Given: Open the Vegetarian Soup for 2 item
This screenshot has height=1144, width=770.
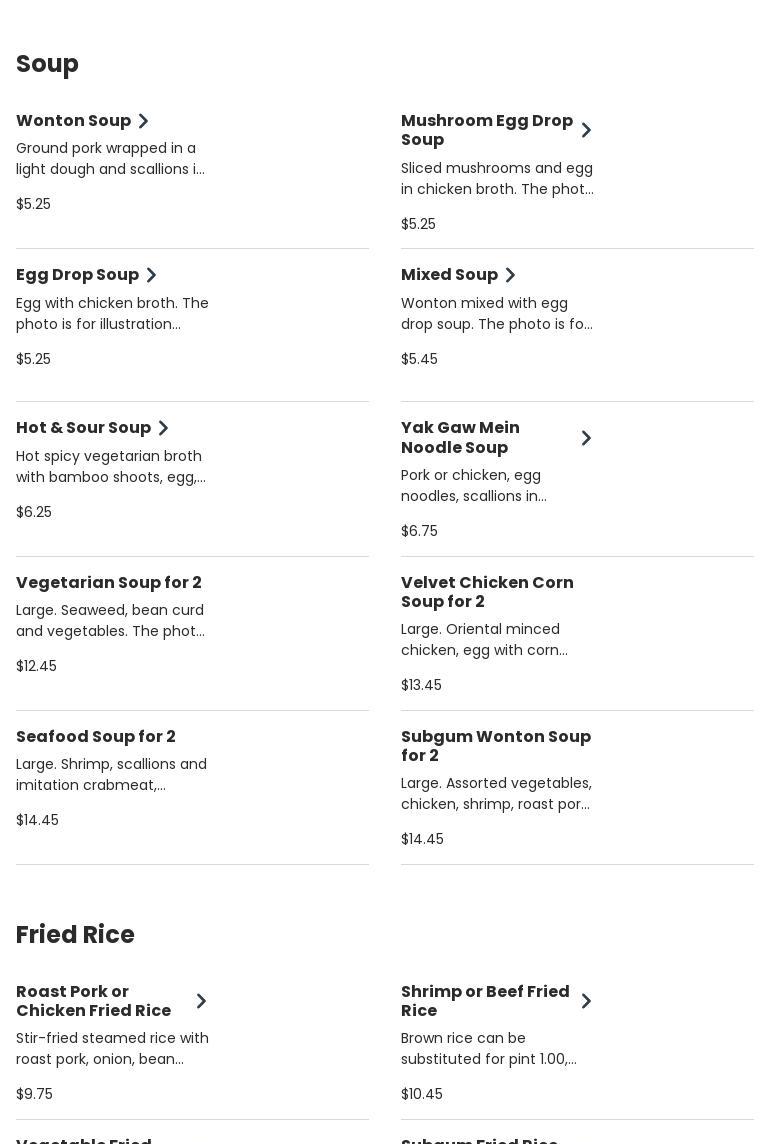Looking at the screenshot, I should [109, 582].
